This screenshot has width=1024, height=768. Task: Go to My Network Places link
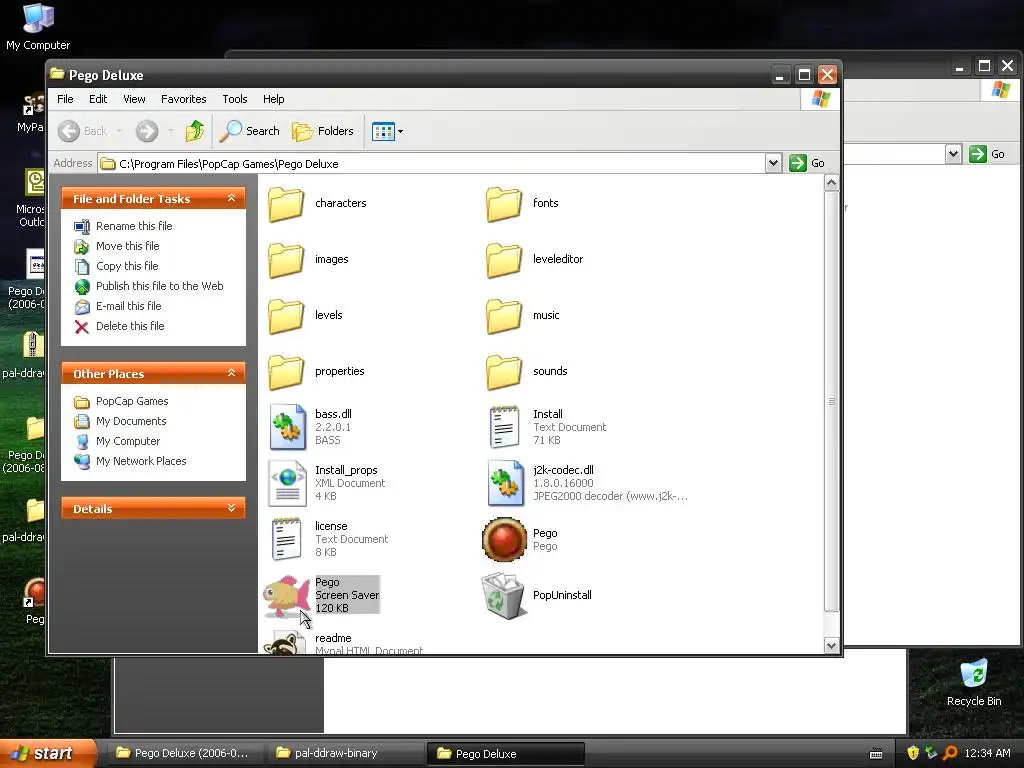pos(131,461)
